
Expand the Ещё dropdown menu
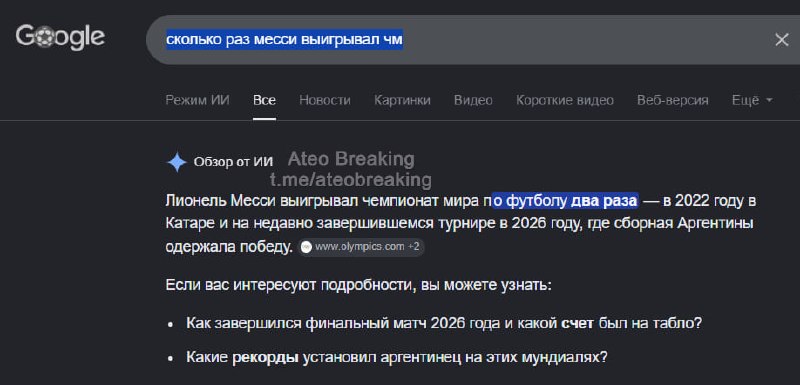(x=752, y=100)
